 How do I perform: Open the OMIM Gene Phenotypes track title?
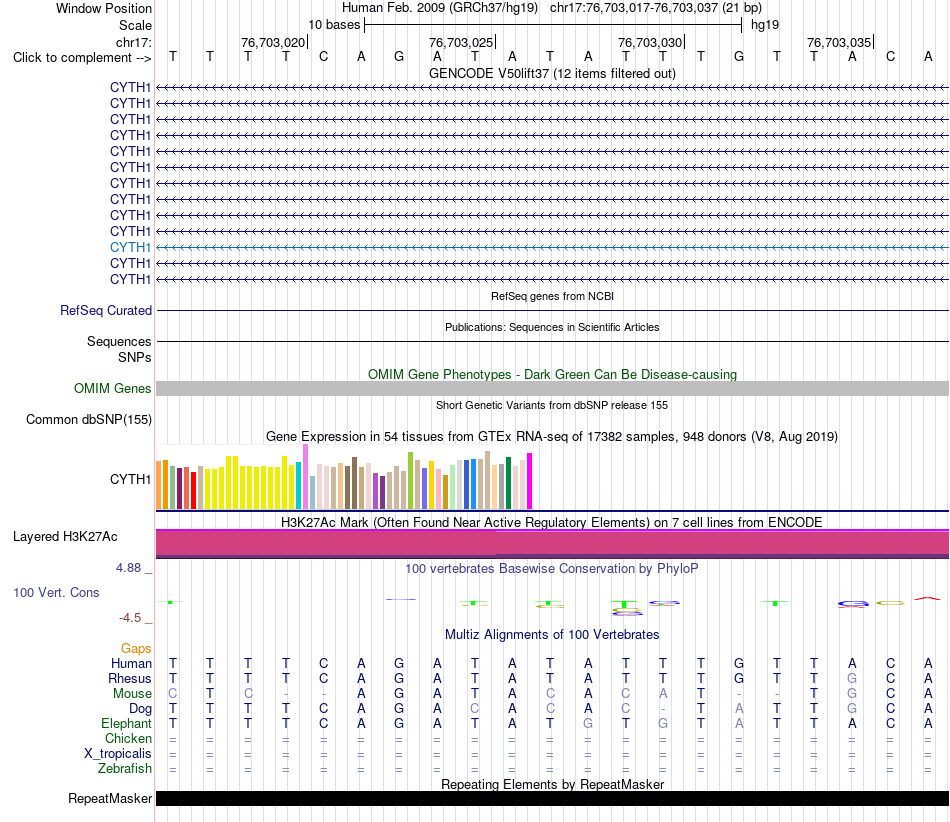(552, 374)
